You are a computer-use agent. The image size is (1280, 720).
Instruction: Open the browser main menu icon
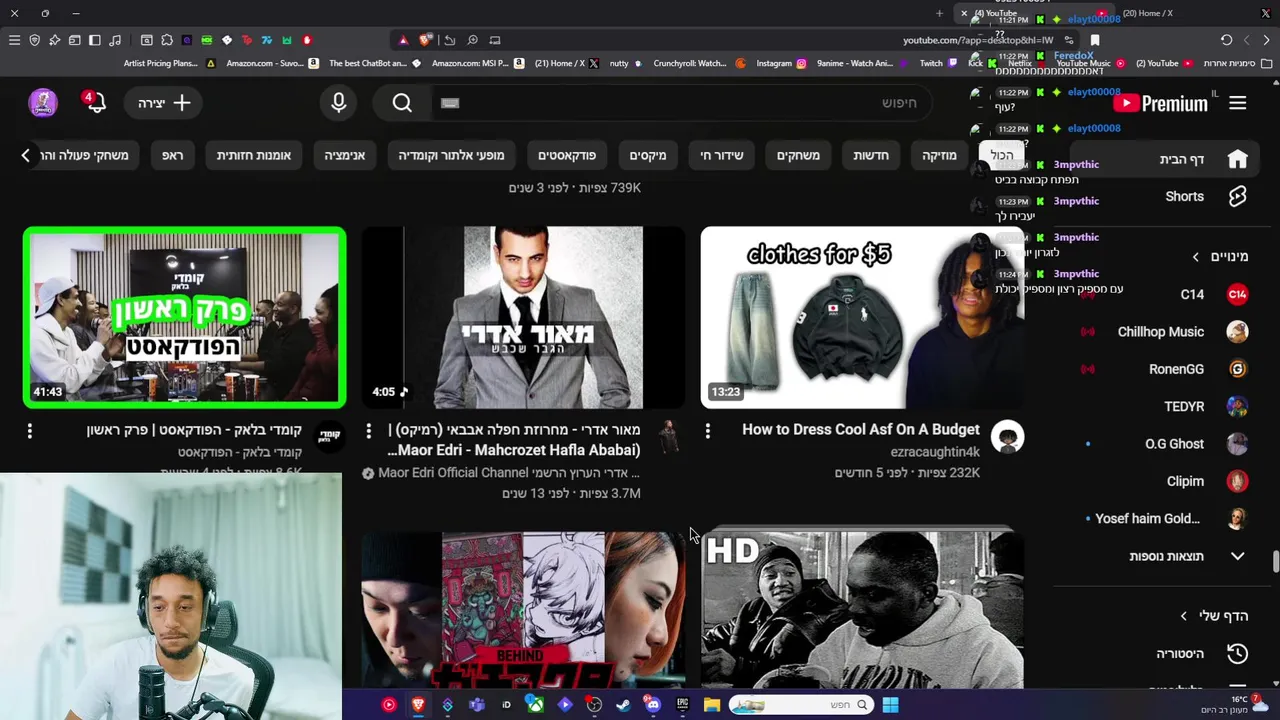coord(14,40)
